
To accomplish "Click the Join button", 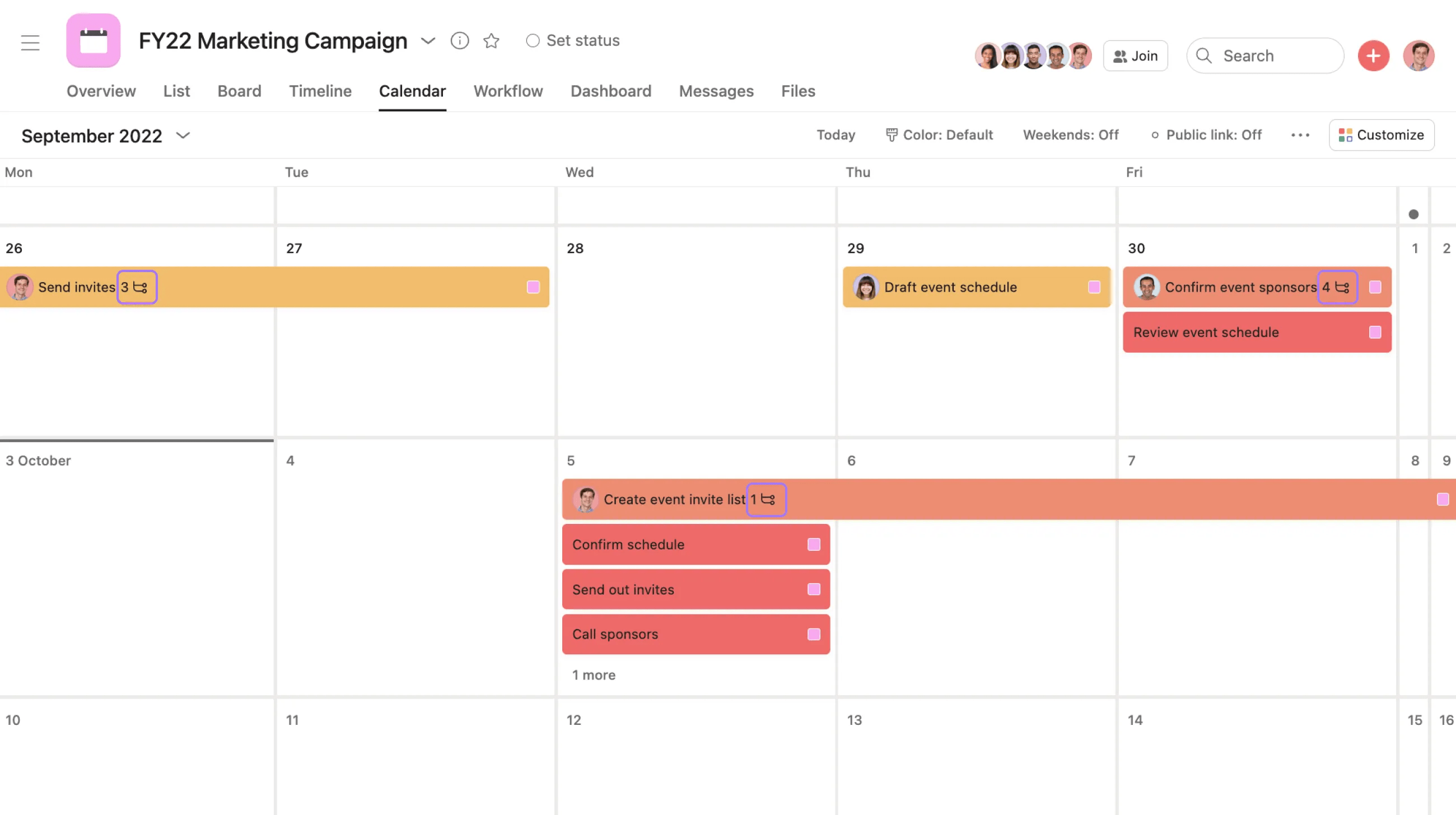I will (x=1136, y=55).
